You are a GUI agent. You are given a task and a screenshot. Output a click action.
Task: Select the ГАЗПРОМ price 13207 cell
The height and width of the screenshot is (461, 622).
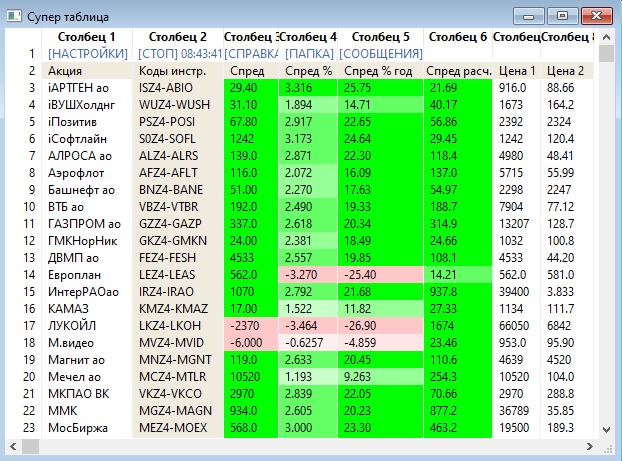pyautogui.click(x=516, y=224)
